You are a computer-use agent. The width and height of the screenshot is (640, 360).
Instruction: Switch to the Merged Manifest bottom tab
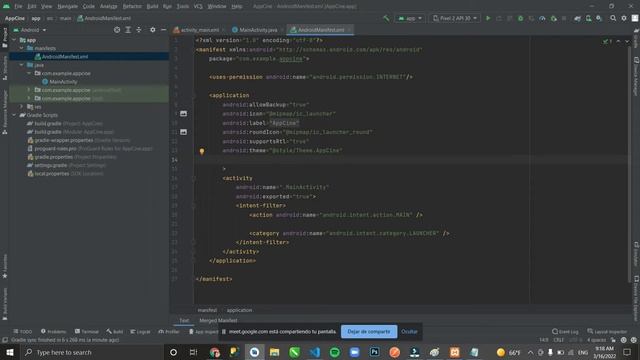click(218, 320)
